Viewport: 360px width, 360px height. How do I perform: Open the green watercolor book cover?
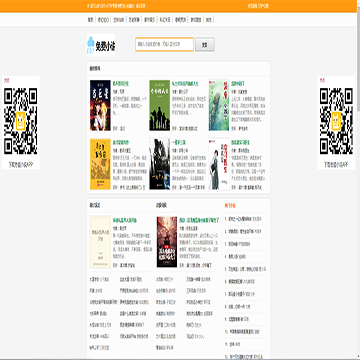219,105
